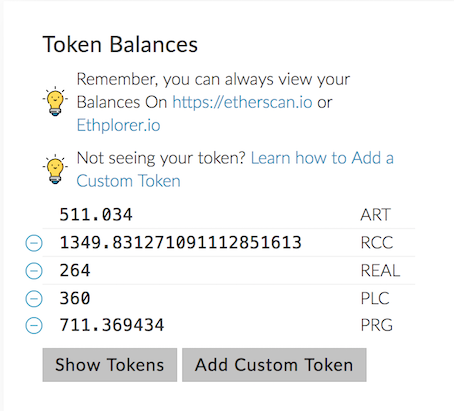The width and height of the screenshot is (454, 411).
Task: Select the 711.369434 PRG balance value
Action: tap(112, 325)
